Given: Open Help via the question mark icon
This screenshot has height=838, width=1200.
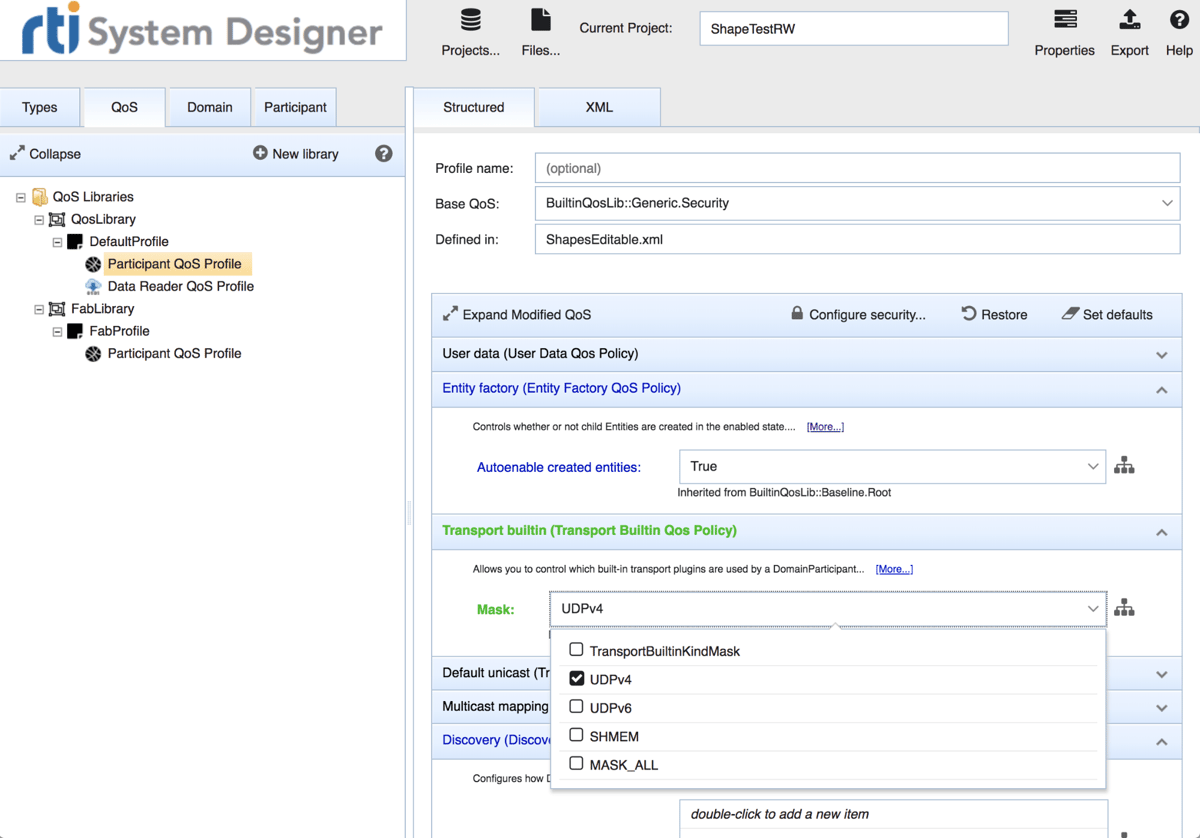Looking at the screenshot, I should coord(1180,20).
